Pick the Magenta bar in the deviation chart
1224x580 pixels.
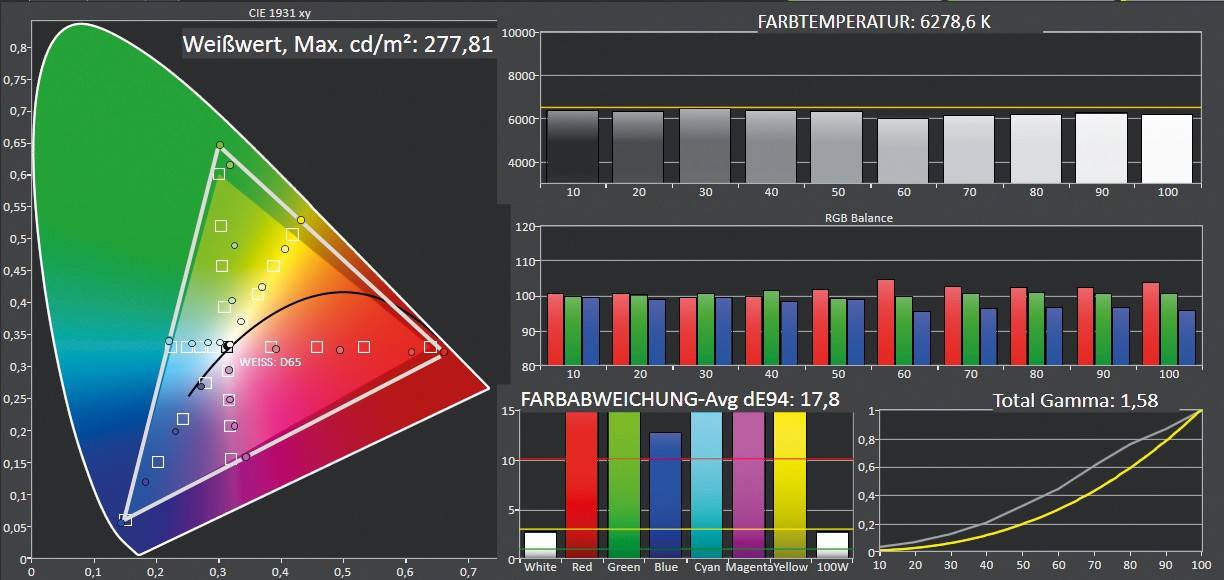748,484
